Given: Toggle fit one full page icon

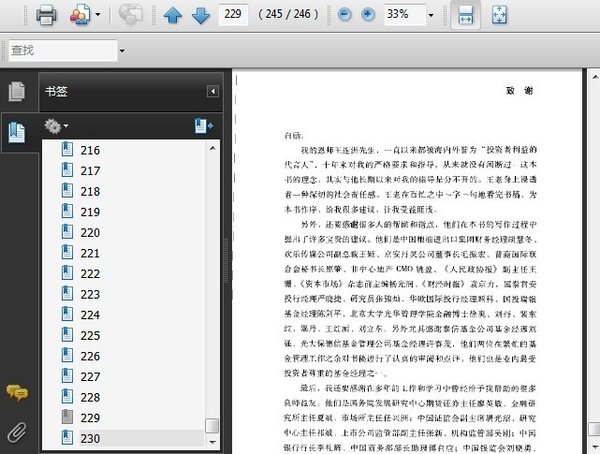Looking at the screenshot, I should click(499, 15).
